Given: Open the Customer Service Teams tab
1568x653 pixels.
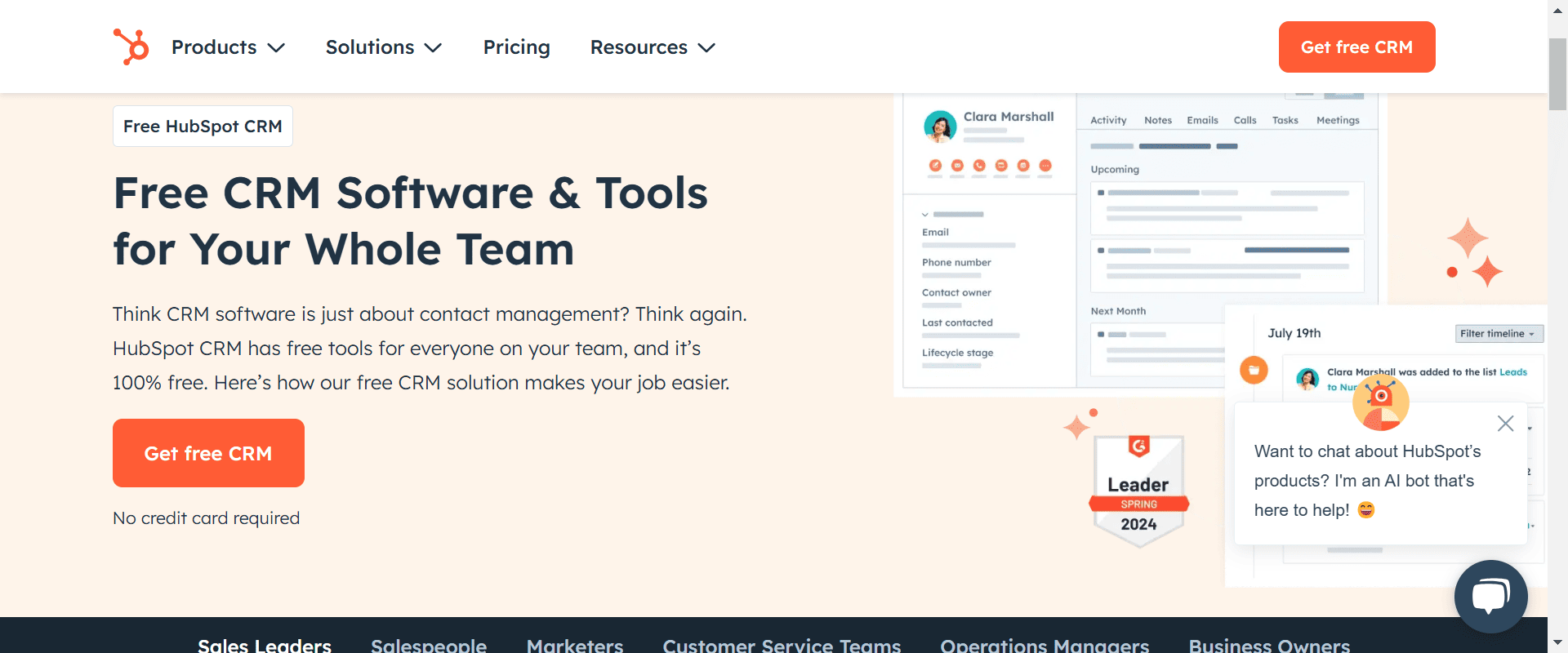Looking at the screenshot, I should (782, 645).
